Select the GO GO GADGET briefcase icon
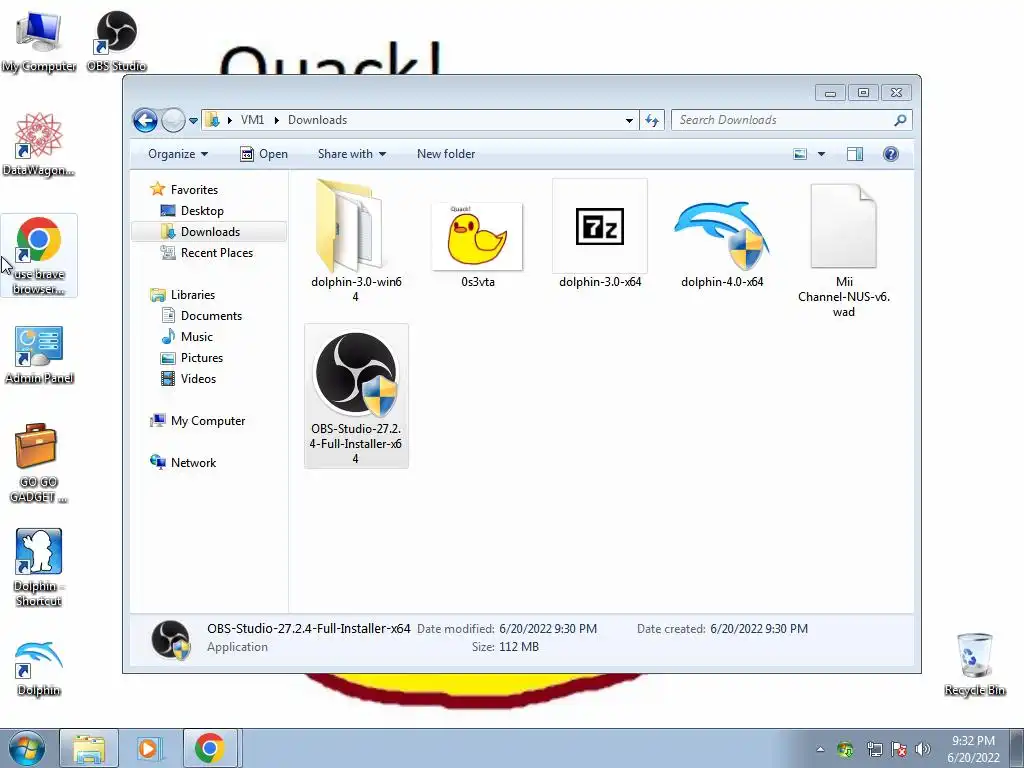 tap(39, 464)
